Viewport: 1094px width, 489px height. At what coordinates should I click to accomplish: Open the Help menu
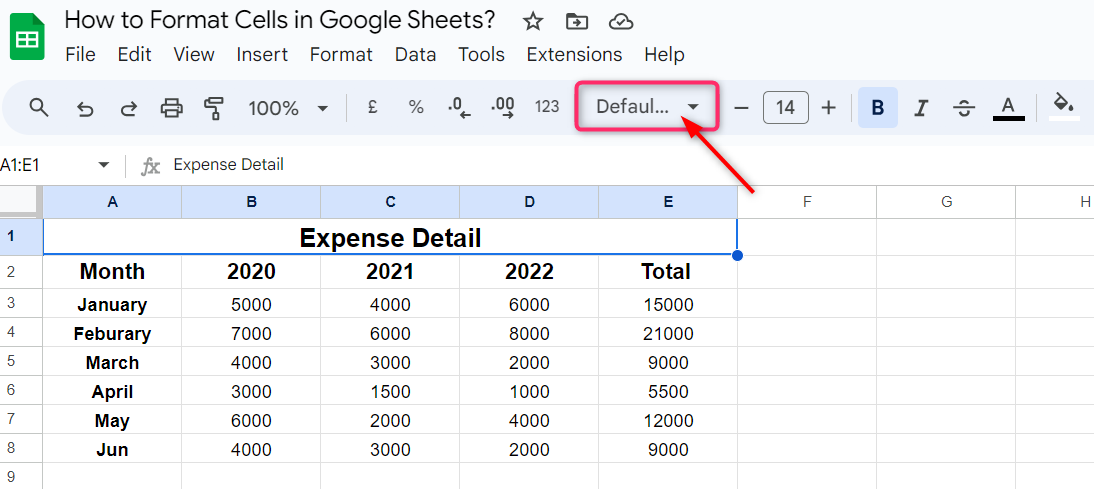(664, 54)
